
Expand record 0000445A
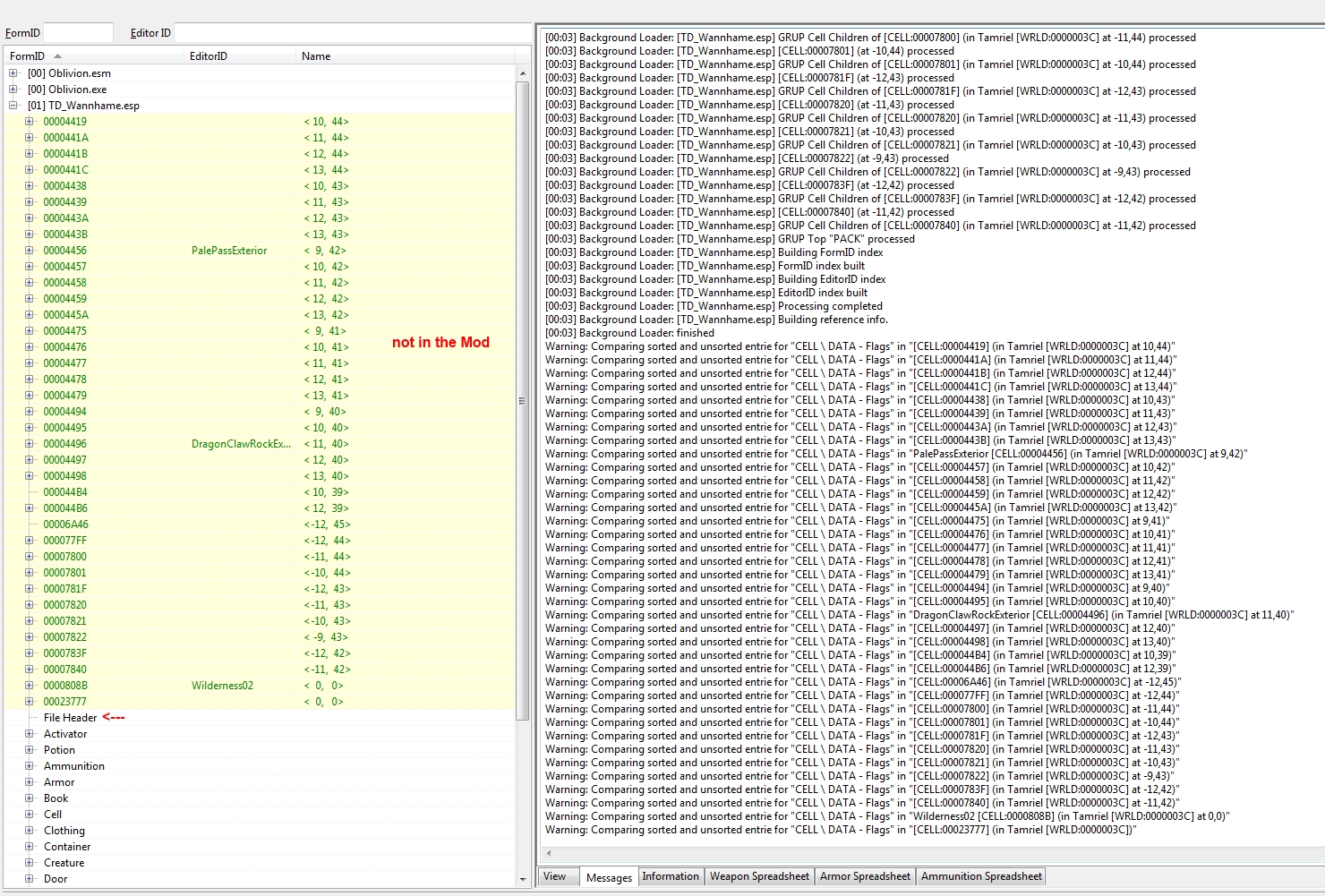[30, 315]
